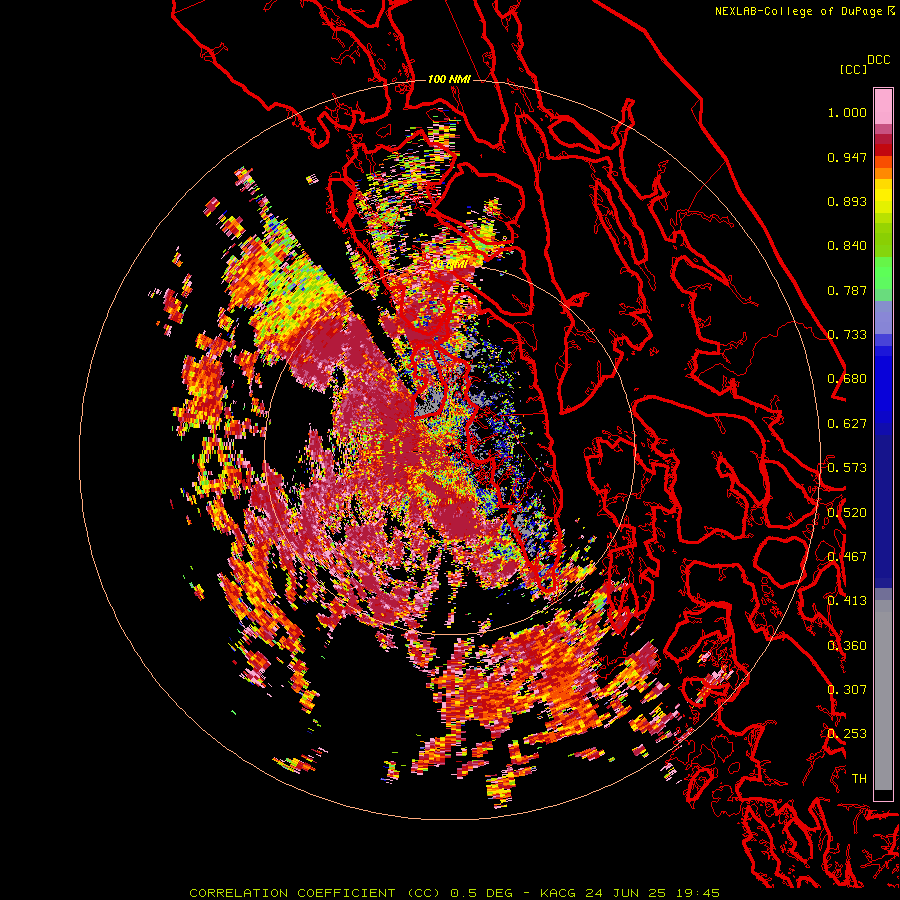Select the 0.307 legend value

pos(847,690)
